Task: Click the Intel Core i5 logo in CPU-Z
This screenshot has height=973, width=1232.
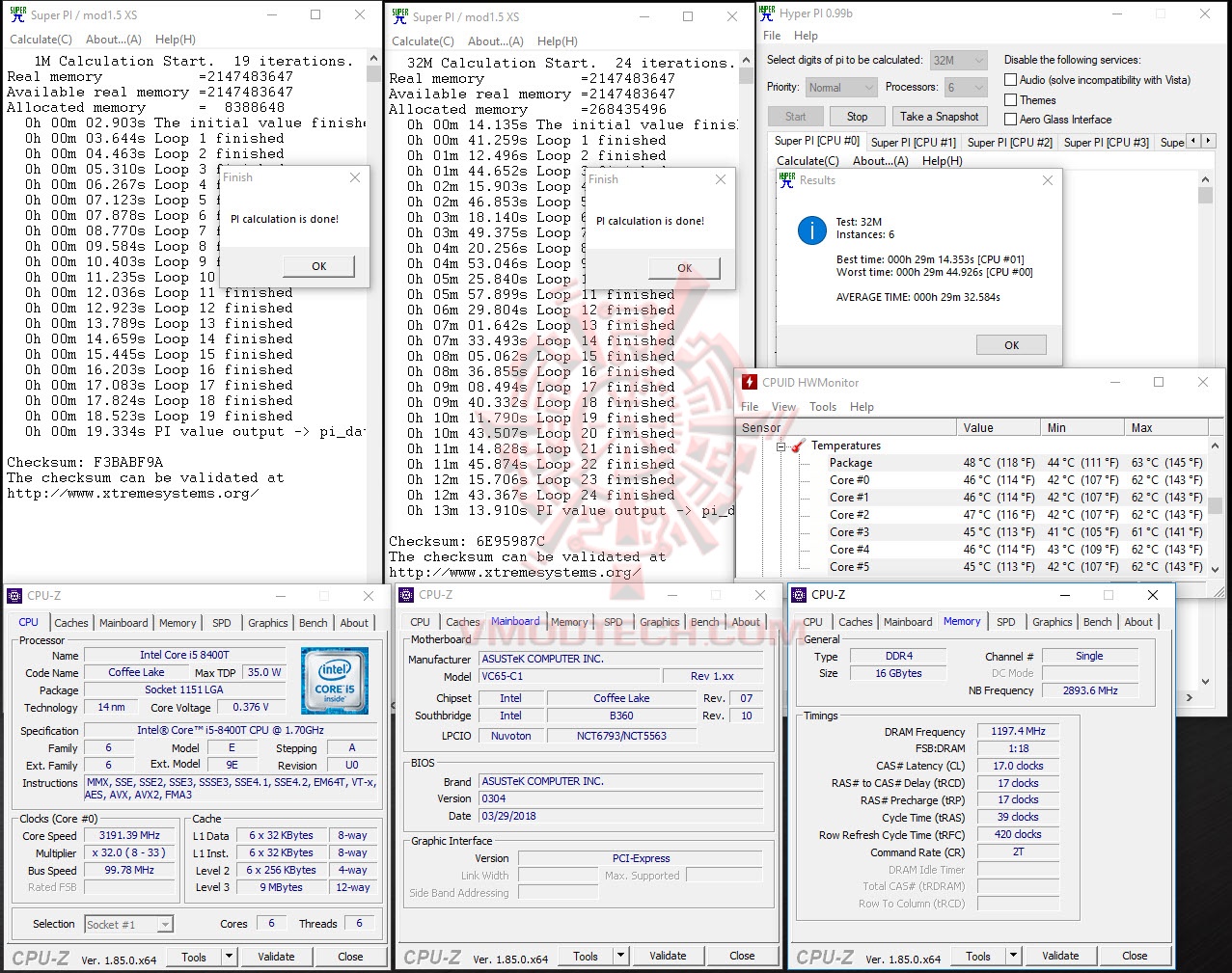Action: click(x=335, y=681)
